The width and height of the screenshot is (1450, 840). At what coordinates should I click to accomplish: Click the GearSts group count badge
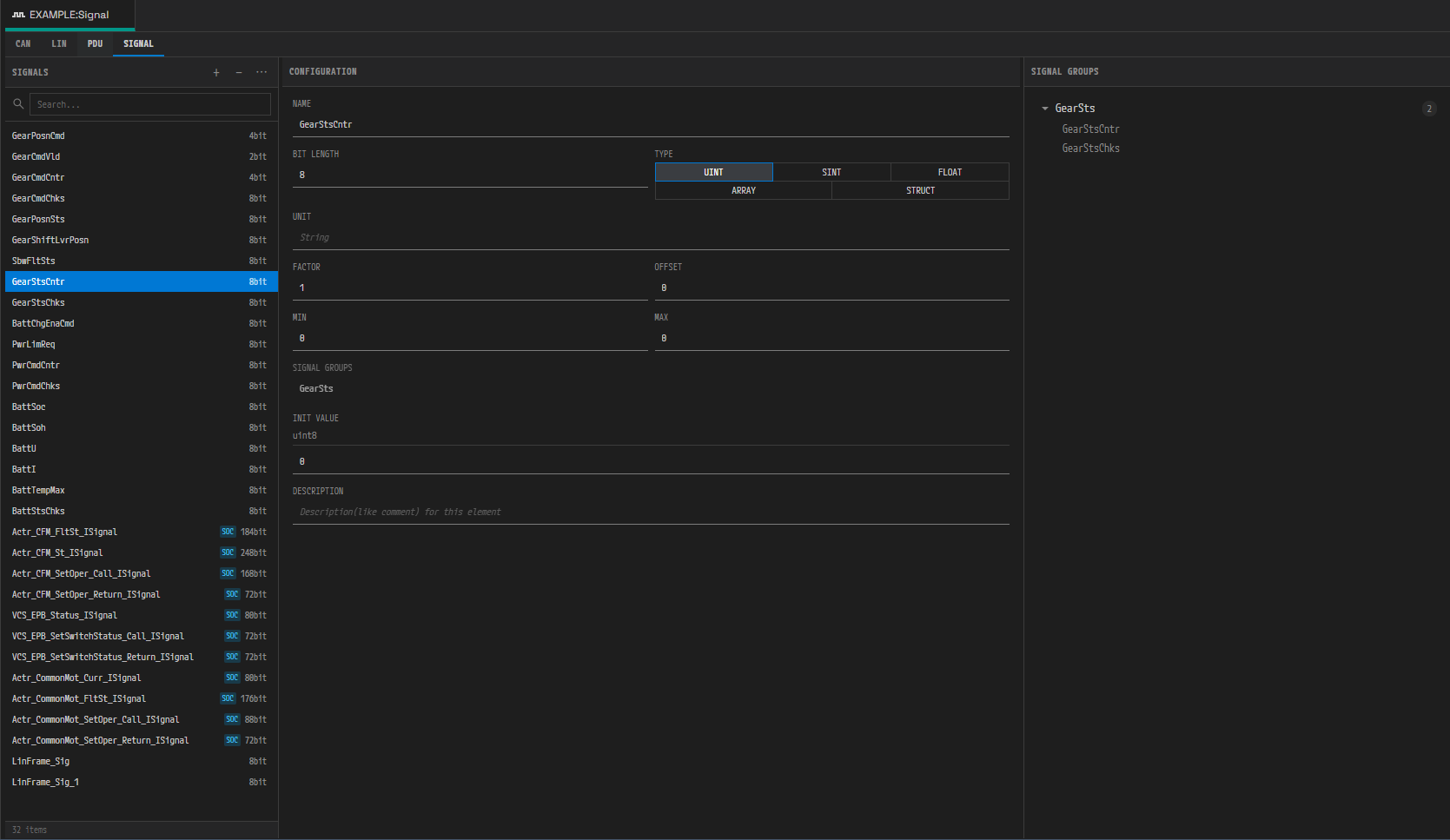point(1429,109)
